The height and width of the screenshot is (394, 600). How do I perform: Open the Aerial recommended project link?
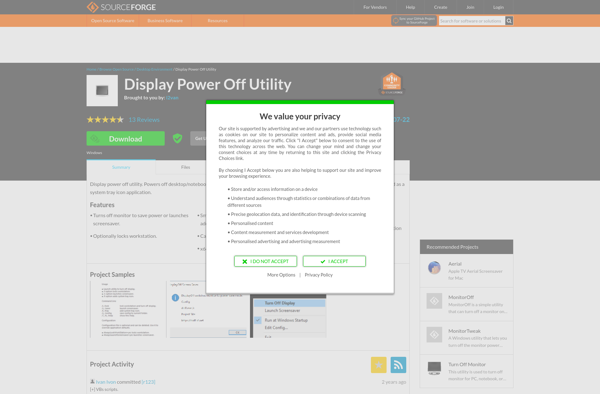(455, 264)
